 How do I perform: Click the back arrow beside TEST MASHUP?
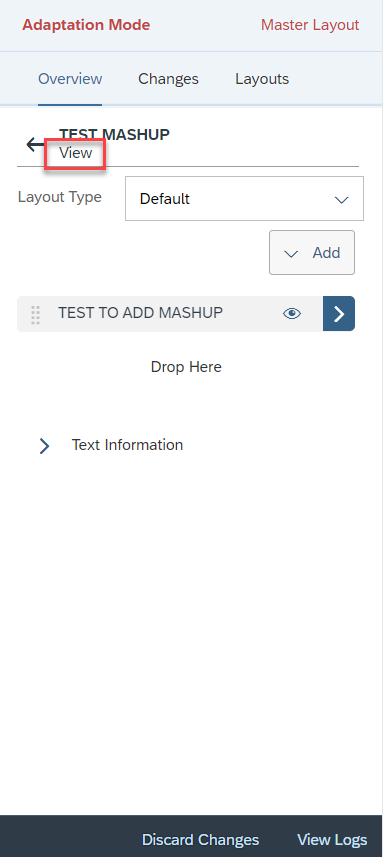(x=35, y=144)
